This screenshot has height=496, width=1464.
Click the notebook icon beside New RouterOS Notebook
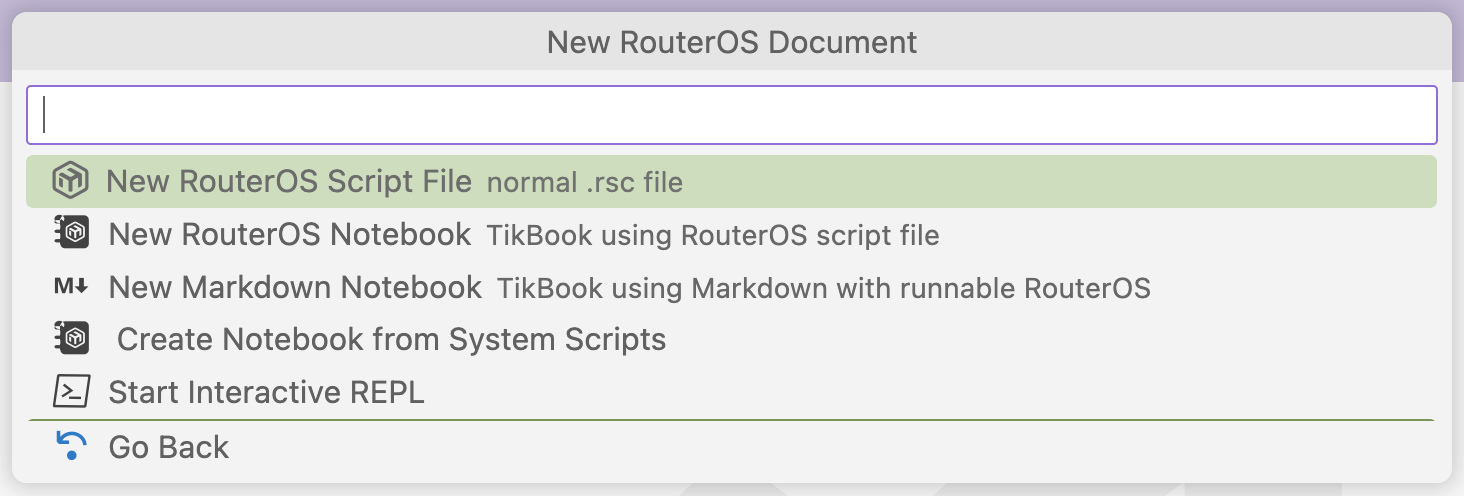pyautogui.click(x=71, y=234)
